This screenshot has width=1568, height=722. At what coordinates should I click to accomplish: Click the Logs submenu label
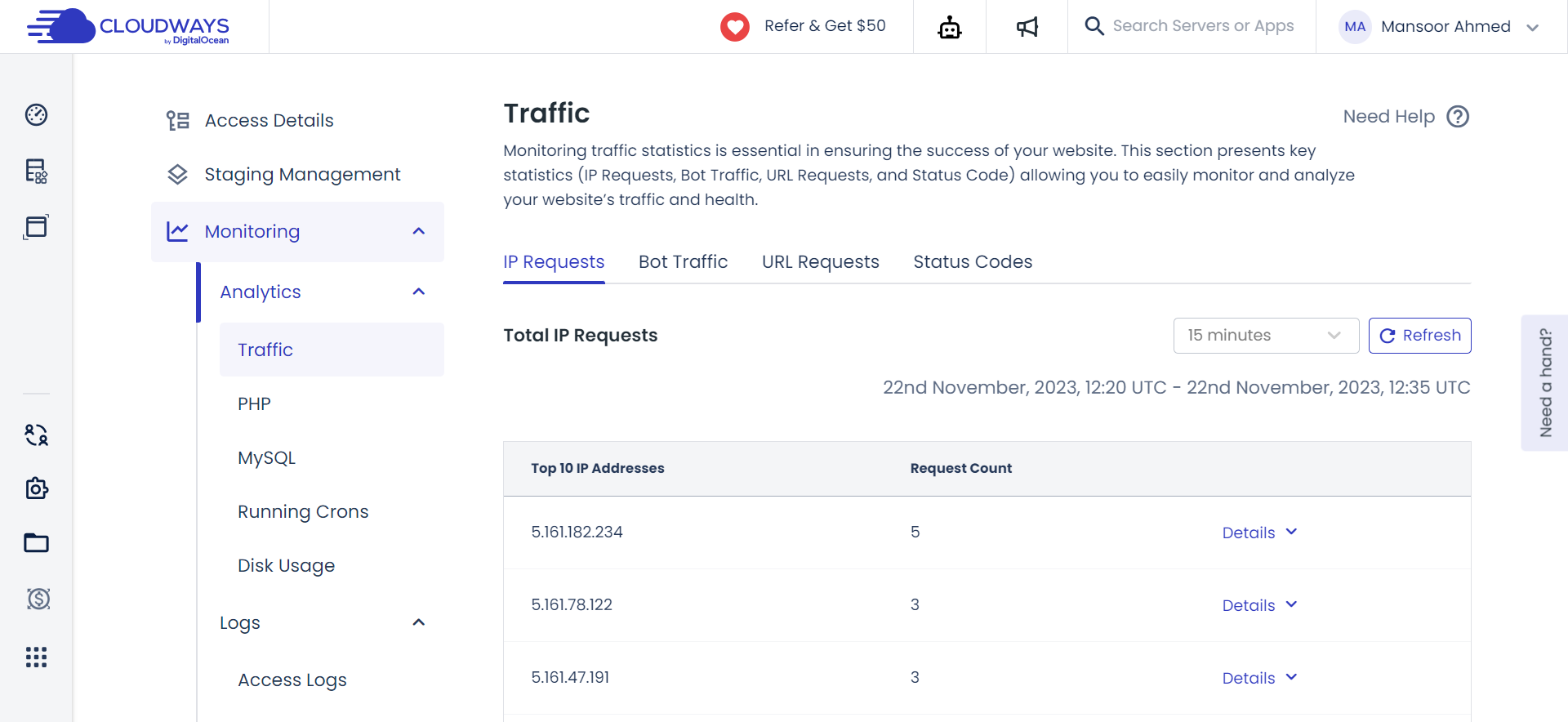tap(240, 623)
